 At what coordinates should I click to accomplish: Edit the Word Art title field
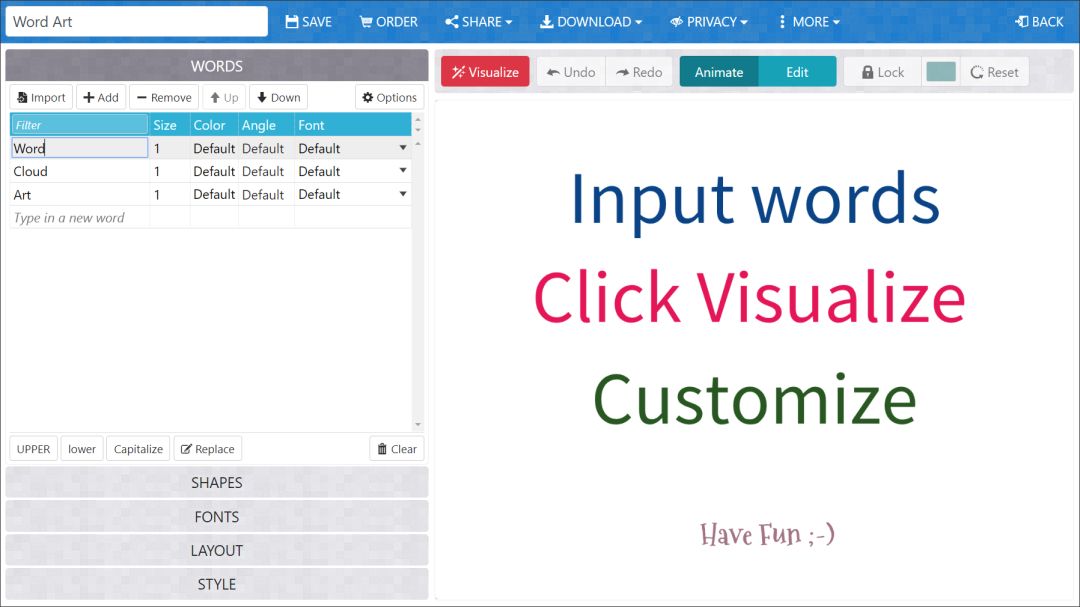tap(136, 21)
